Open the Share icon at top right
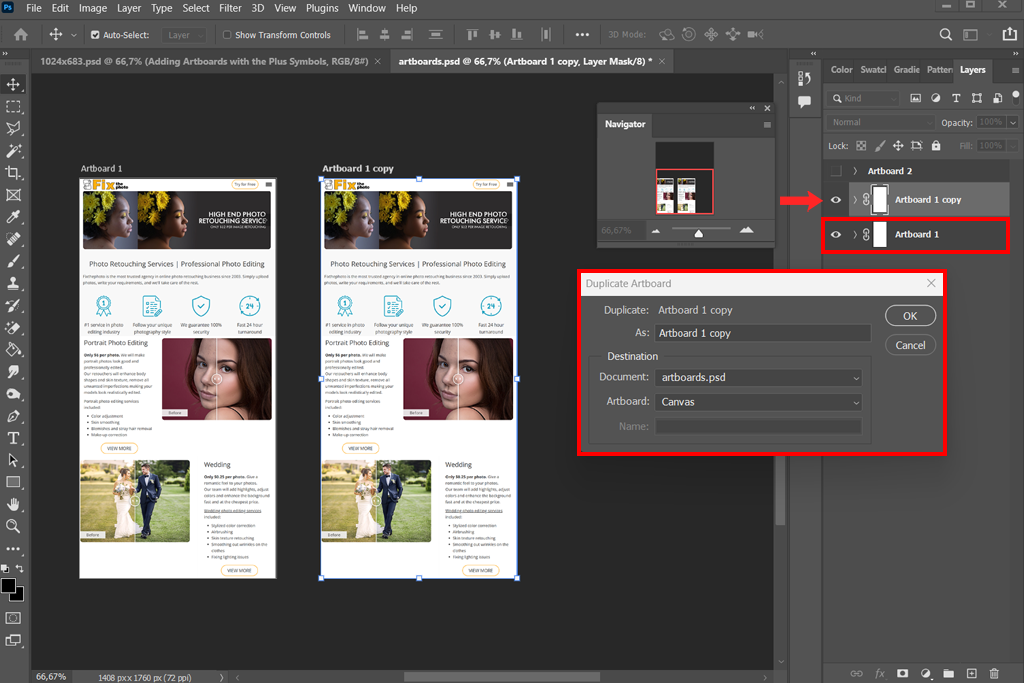 click(x=1009, y=35)
